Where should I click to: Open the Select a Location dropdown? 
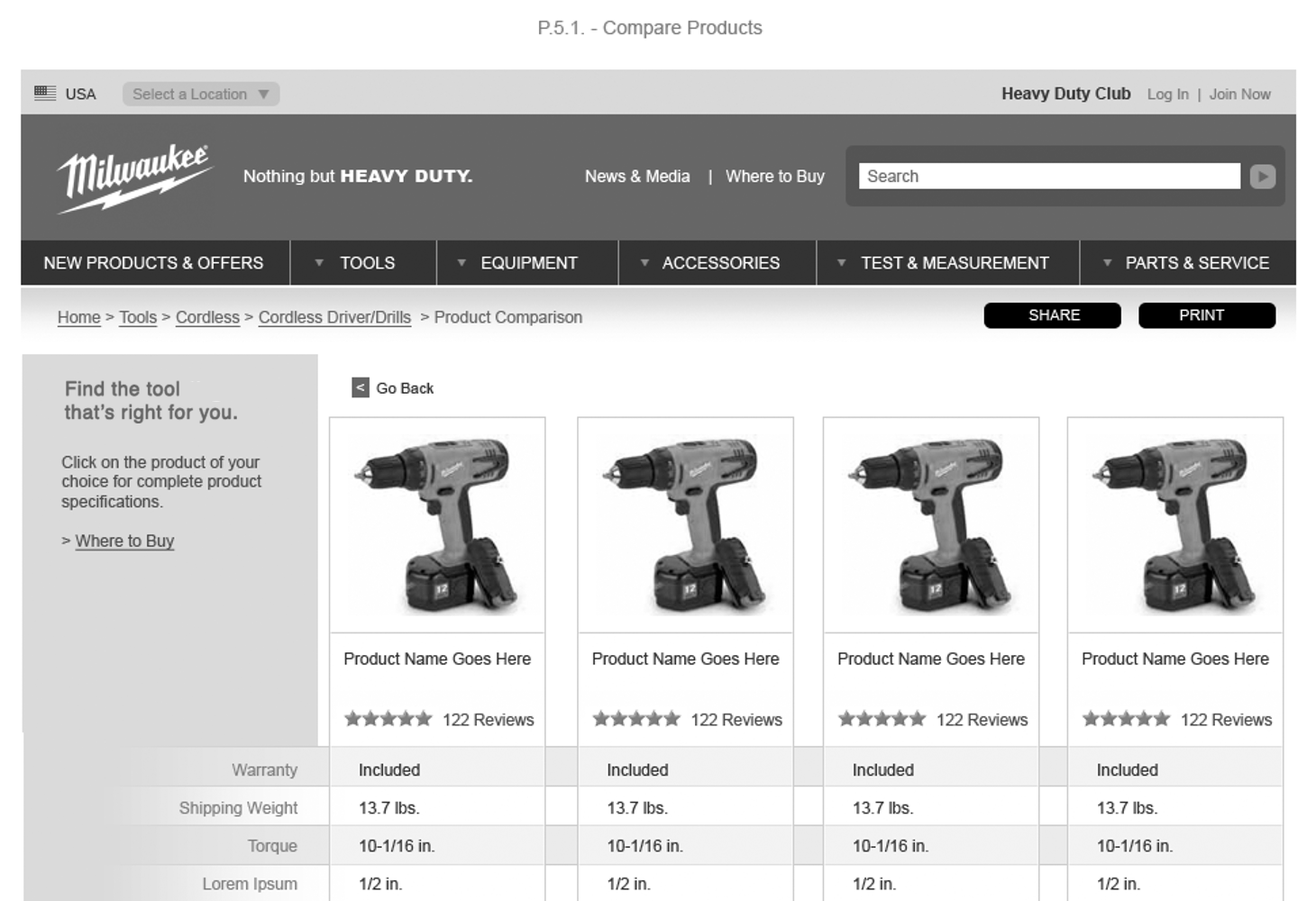tap(200, 94)
